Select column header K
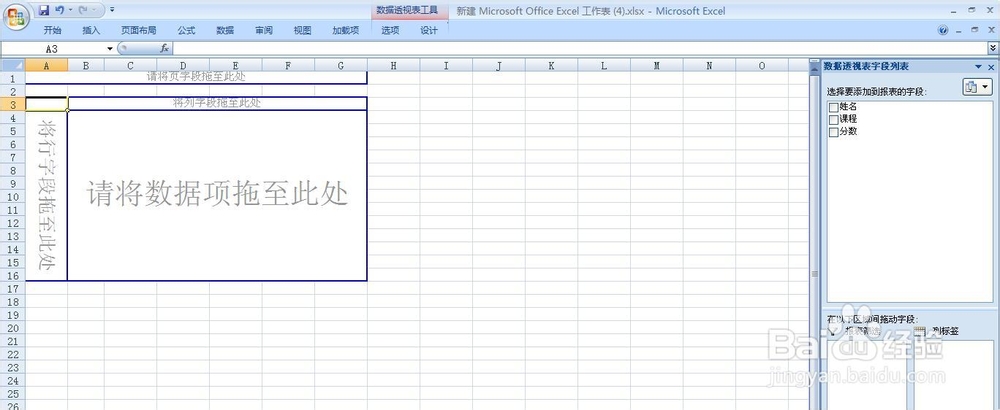Viewport: 1000px width, 410px height. (551, 65)
